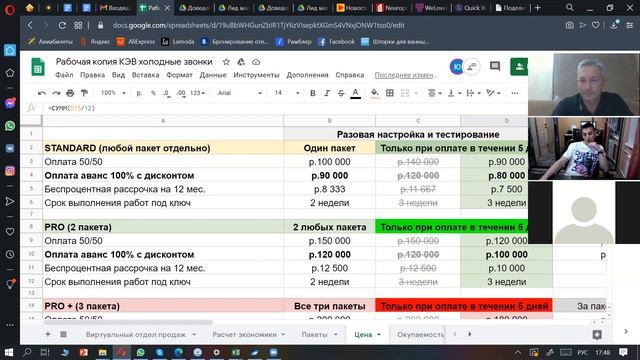Open Windows taskbar search
Image resolution: width=640 pixels, height=360 pixels.
pos(27,352)
